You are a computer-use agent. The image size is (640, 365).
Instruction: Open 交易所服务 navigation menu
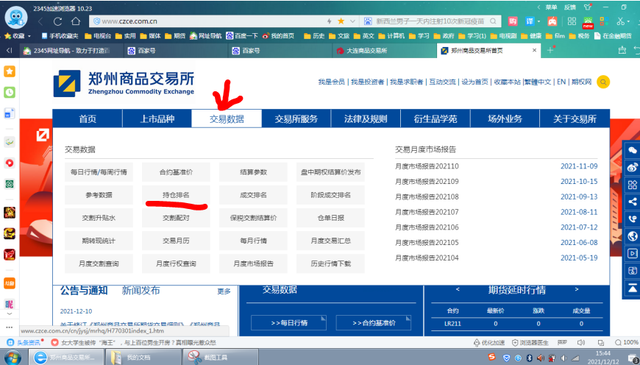point(296,119)
